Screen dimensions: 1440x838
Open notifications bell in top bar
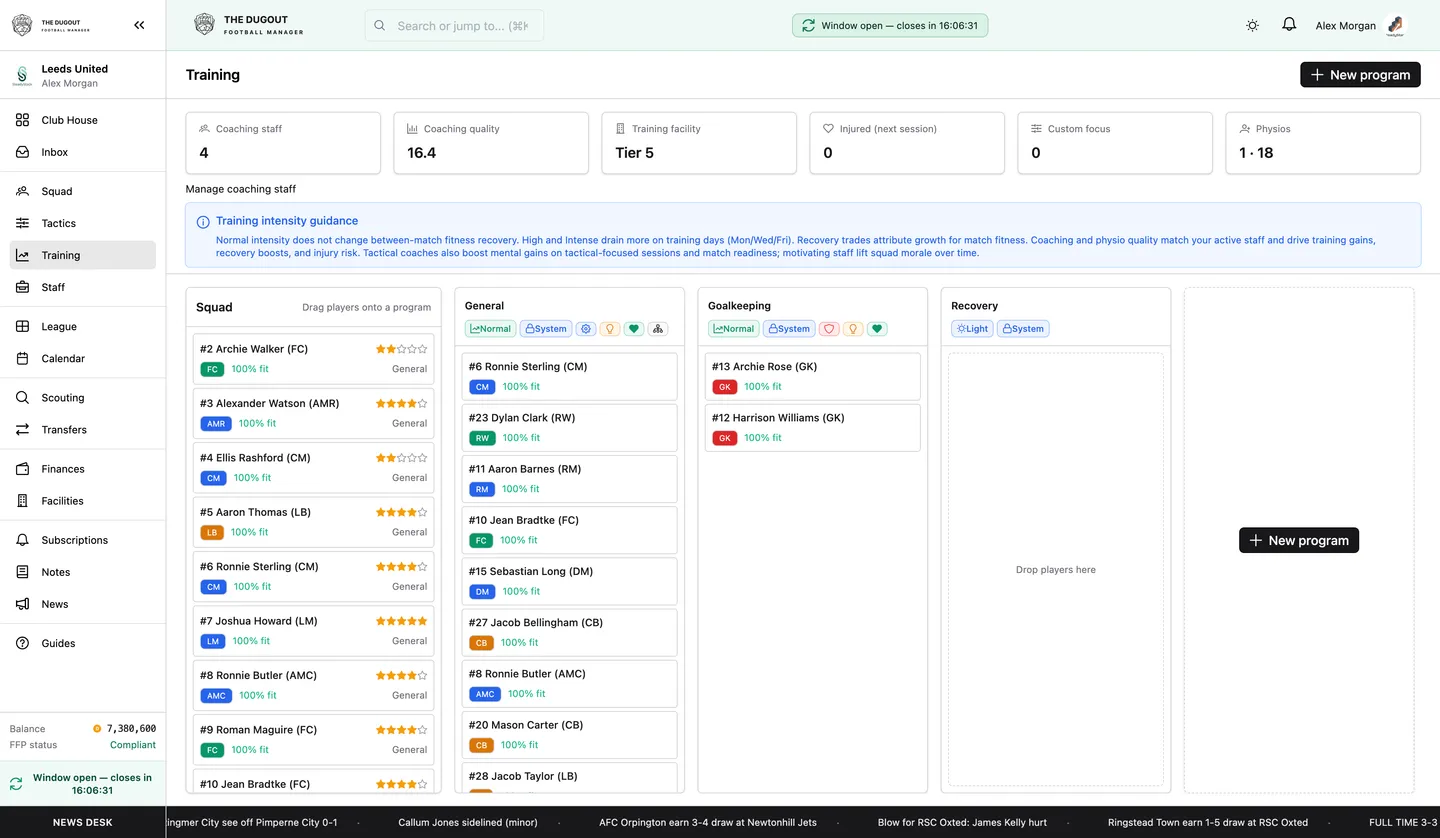[1289, 25]
